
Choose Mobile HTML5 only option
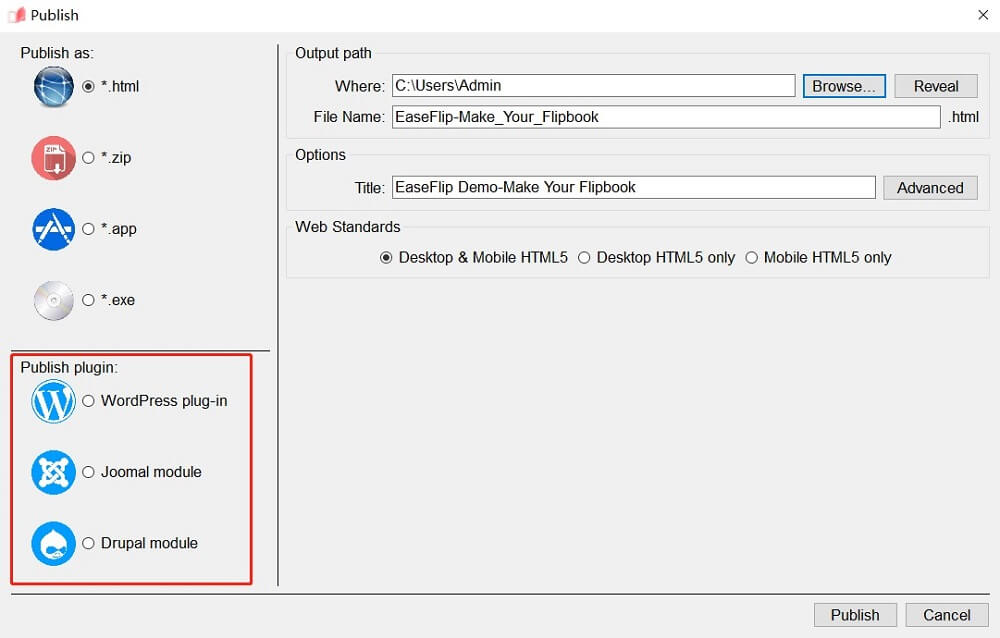(752, 258)
